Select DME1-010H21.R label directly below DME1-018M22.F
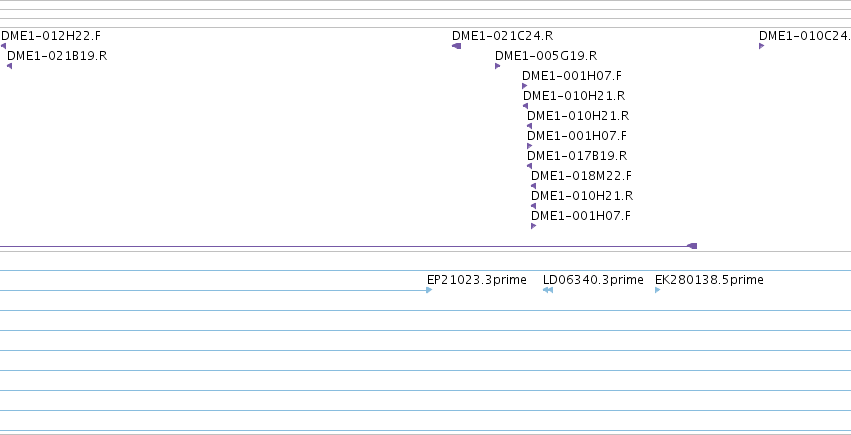Viewport: 851px width, 435px height. point(582,196)
